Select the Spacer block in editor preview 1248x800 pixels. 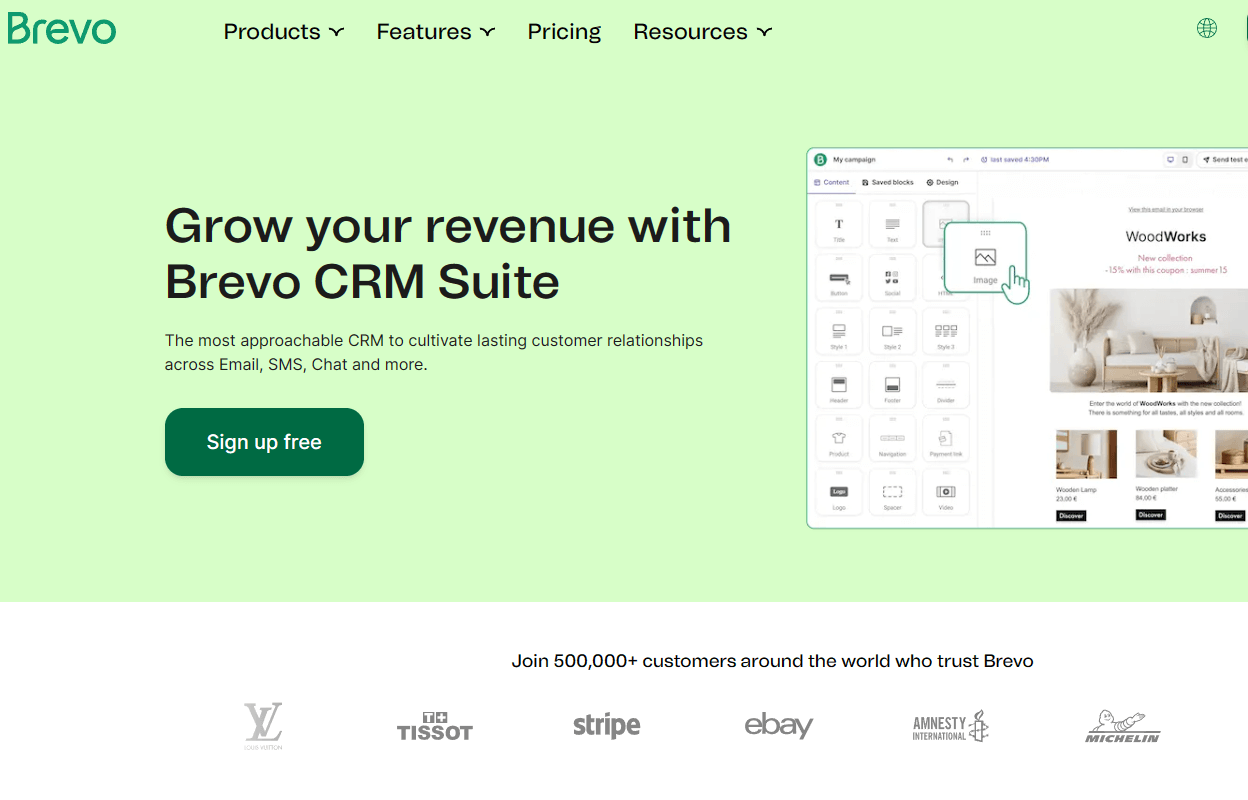click(x=892, y=493)
